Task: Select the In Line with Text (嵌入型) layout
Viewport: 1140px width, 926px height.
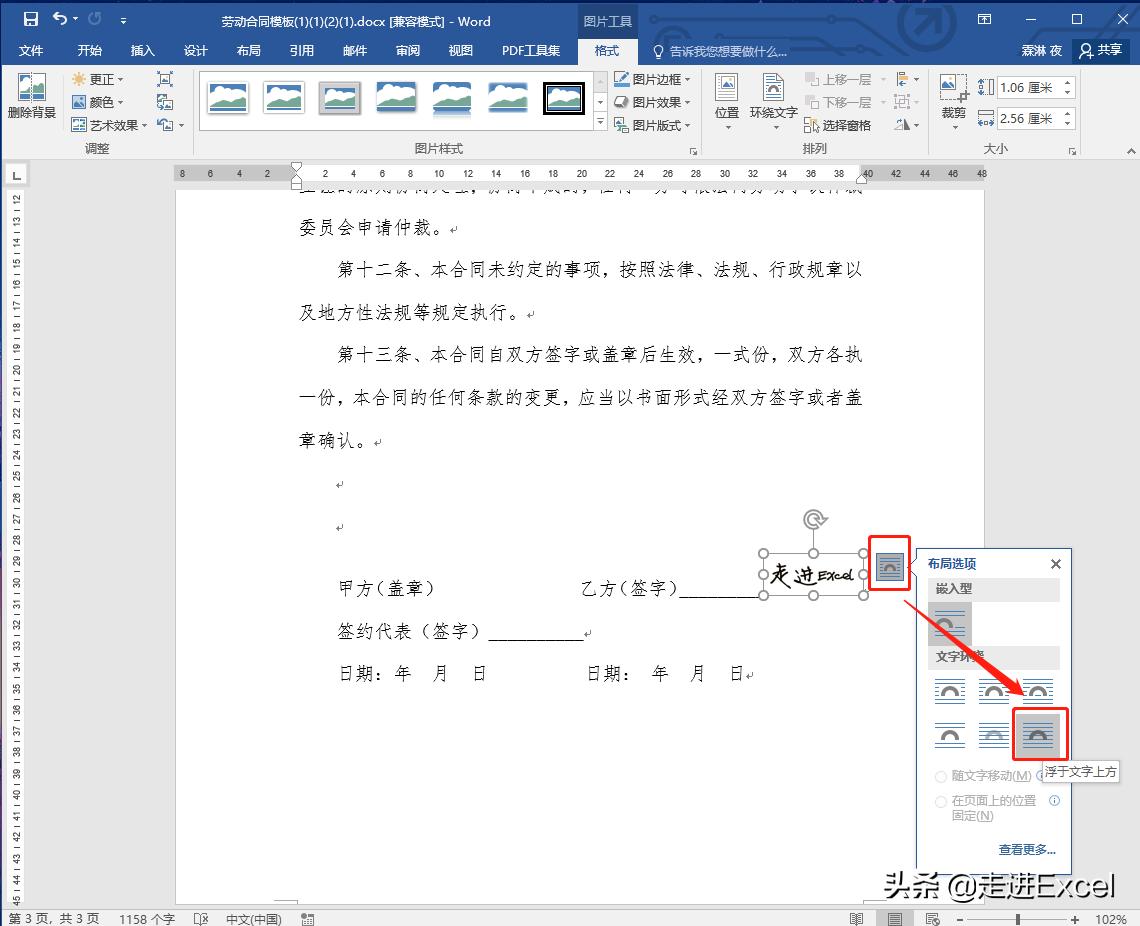Action: click(x=948, y=622)
